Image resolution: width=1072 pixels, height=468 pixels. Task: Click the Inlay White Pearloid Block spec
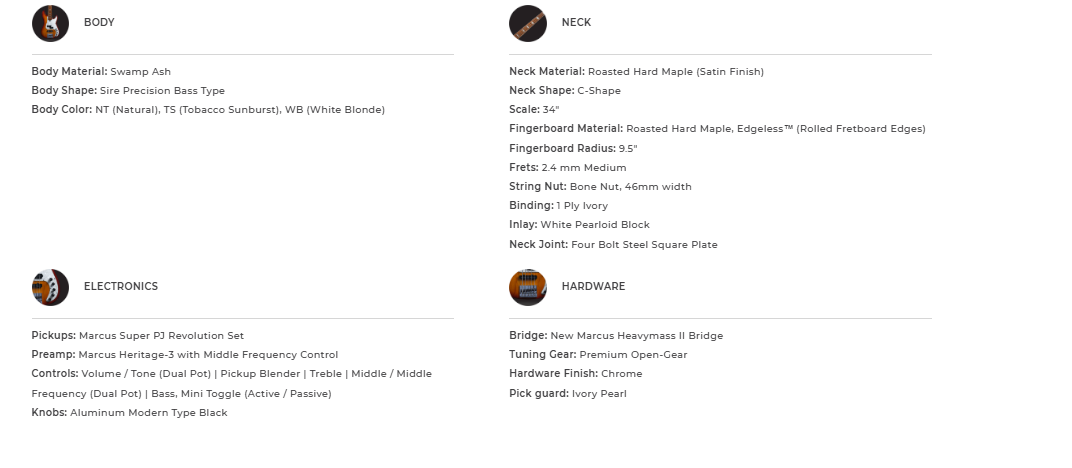pyautogui.click(x=579, y=225)
